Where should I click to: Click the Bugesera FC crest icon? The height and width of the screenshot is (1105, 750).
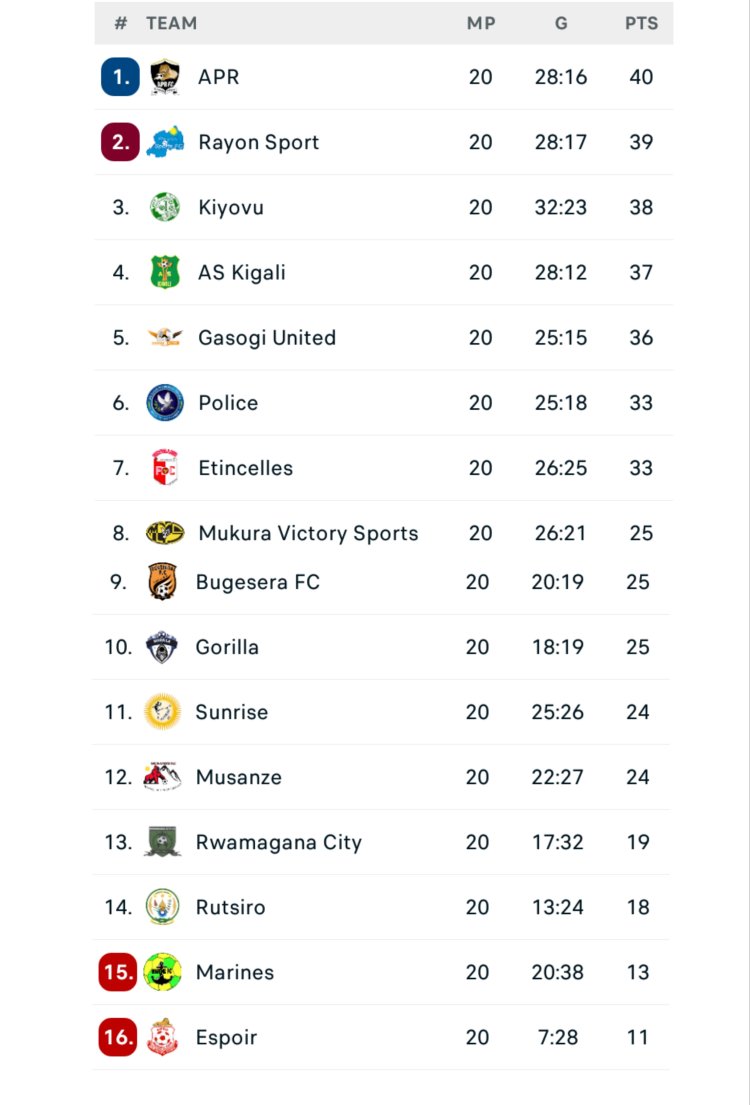tap(163, 582)
